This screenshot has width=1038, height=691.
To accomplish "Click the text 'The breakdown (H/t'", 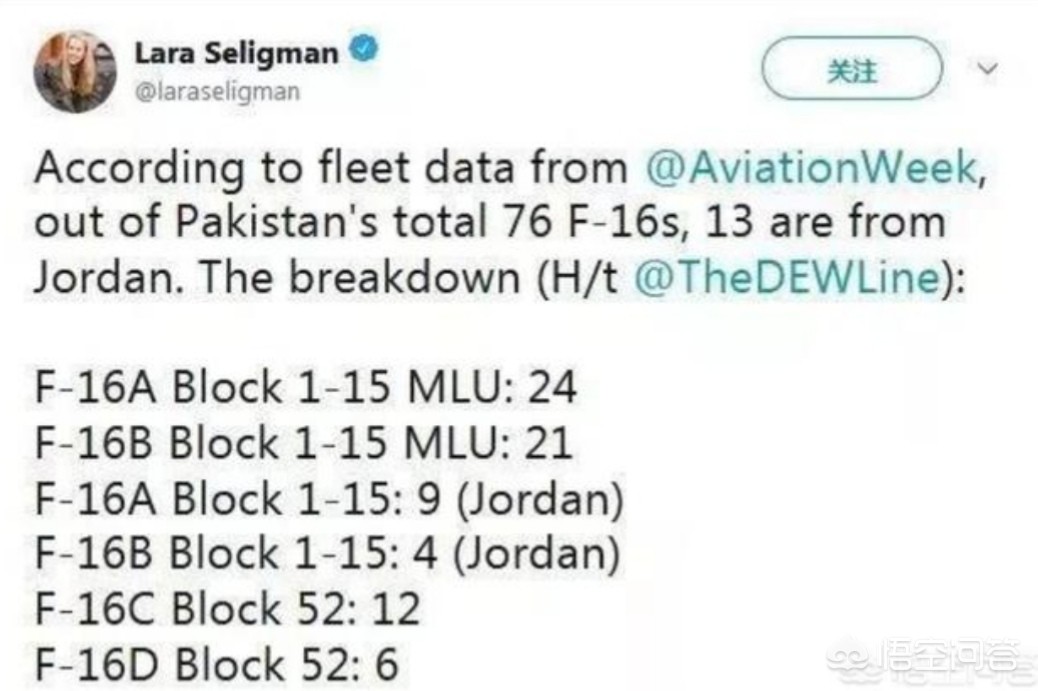I will [x=408, y=277].
